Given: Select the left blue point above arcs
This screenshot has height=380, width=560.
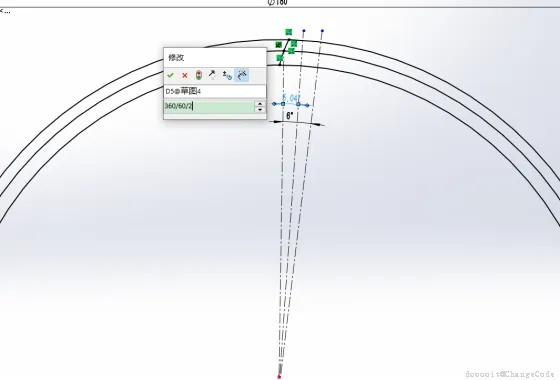Looking at the screenshot, I should pyautogui.click(x=304, y=31).
